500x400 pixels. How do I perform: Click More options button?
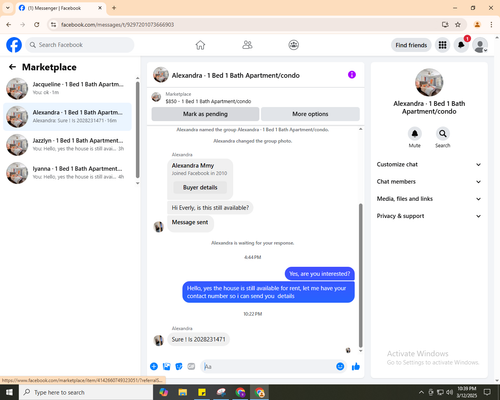pos(310,114)
